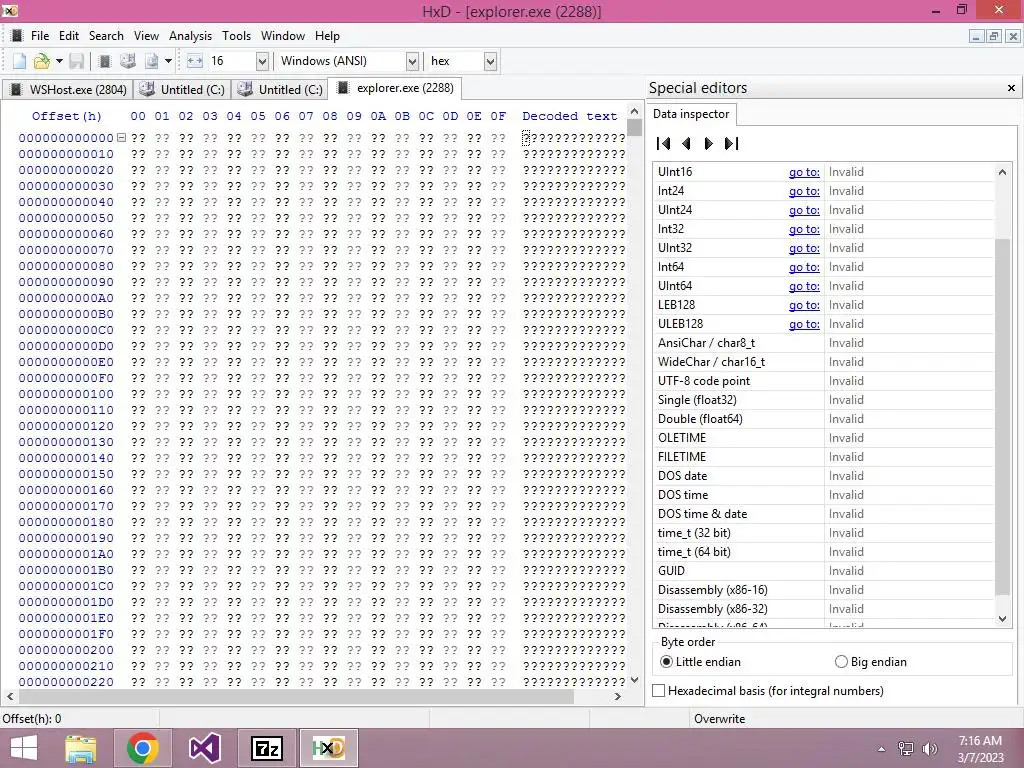This screenshot has height=768, width=1024.
Task: Go to next byte in Data inspector
Action: click(x=709, y=143)
